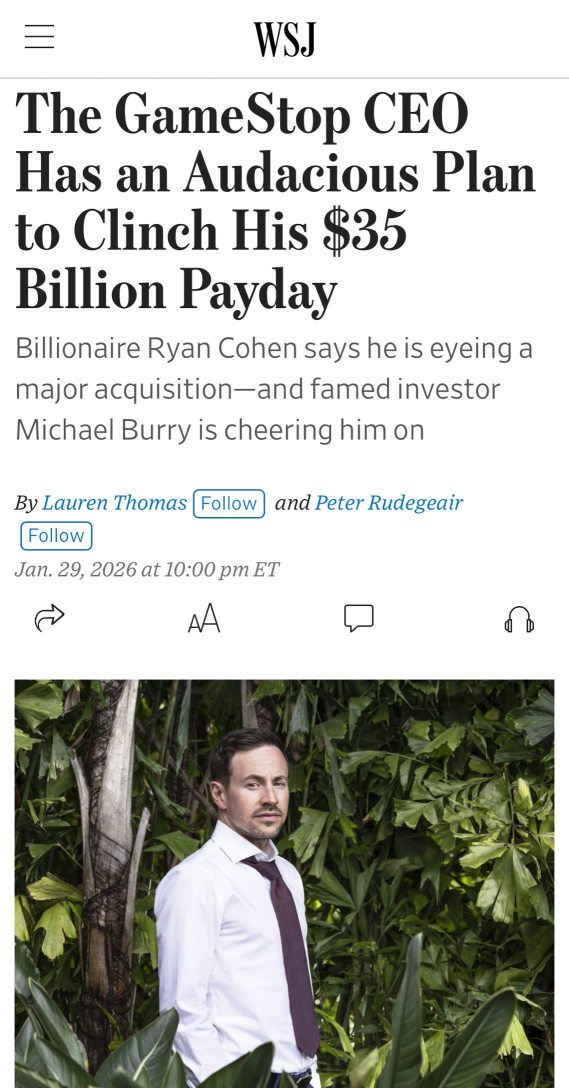The image size is (569, 1088).
Task: Open comments via speech bubble icon
Action: (359, 618)
